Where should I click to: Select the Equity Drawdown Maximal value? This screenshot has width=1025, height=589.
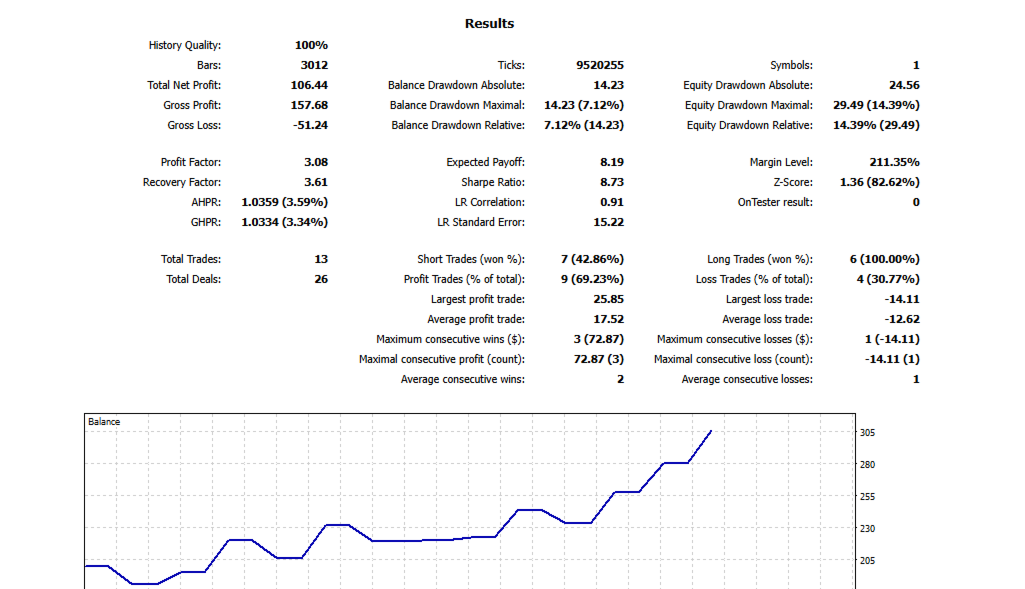click(876, 105)
